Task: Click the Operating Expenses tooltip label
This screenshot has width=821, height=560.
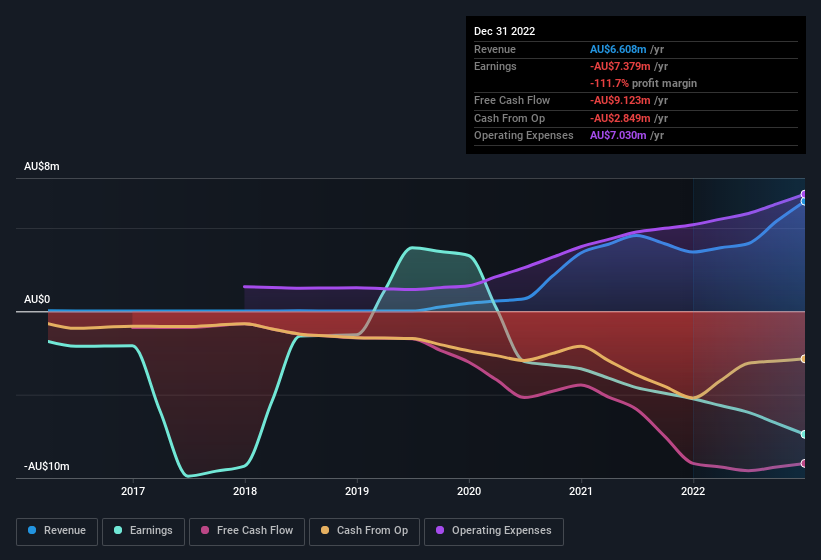Action: click(x=524, y=135)
